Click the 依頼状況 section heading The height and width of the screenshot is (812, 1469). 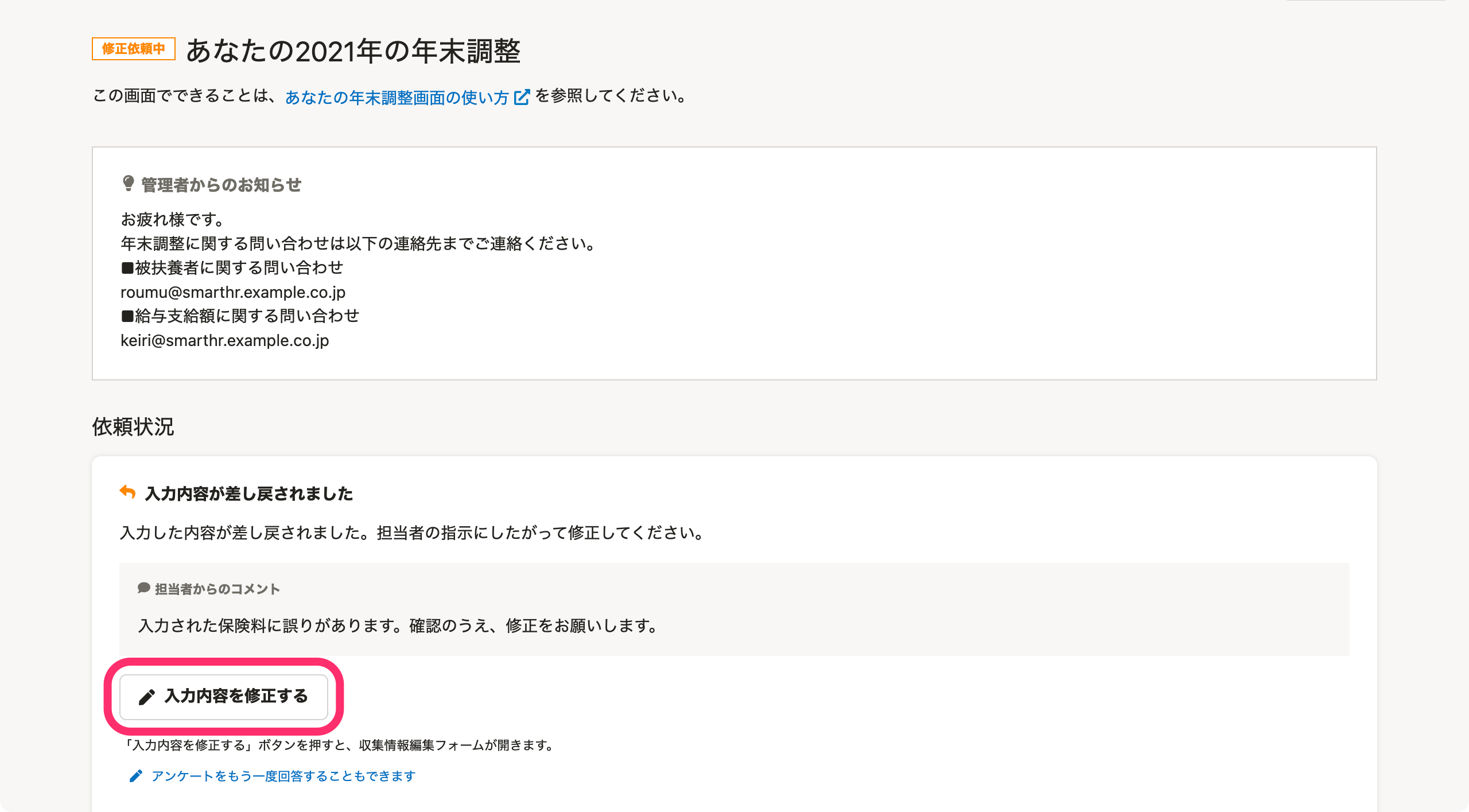133,426
